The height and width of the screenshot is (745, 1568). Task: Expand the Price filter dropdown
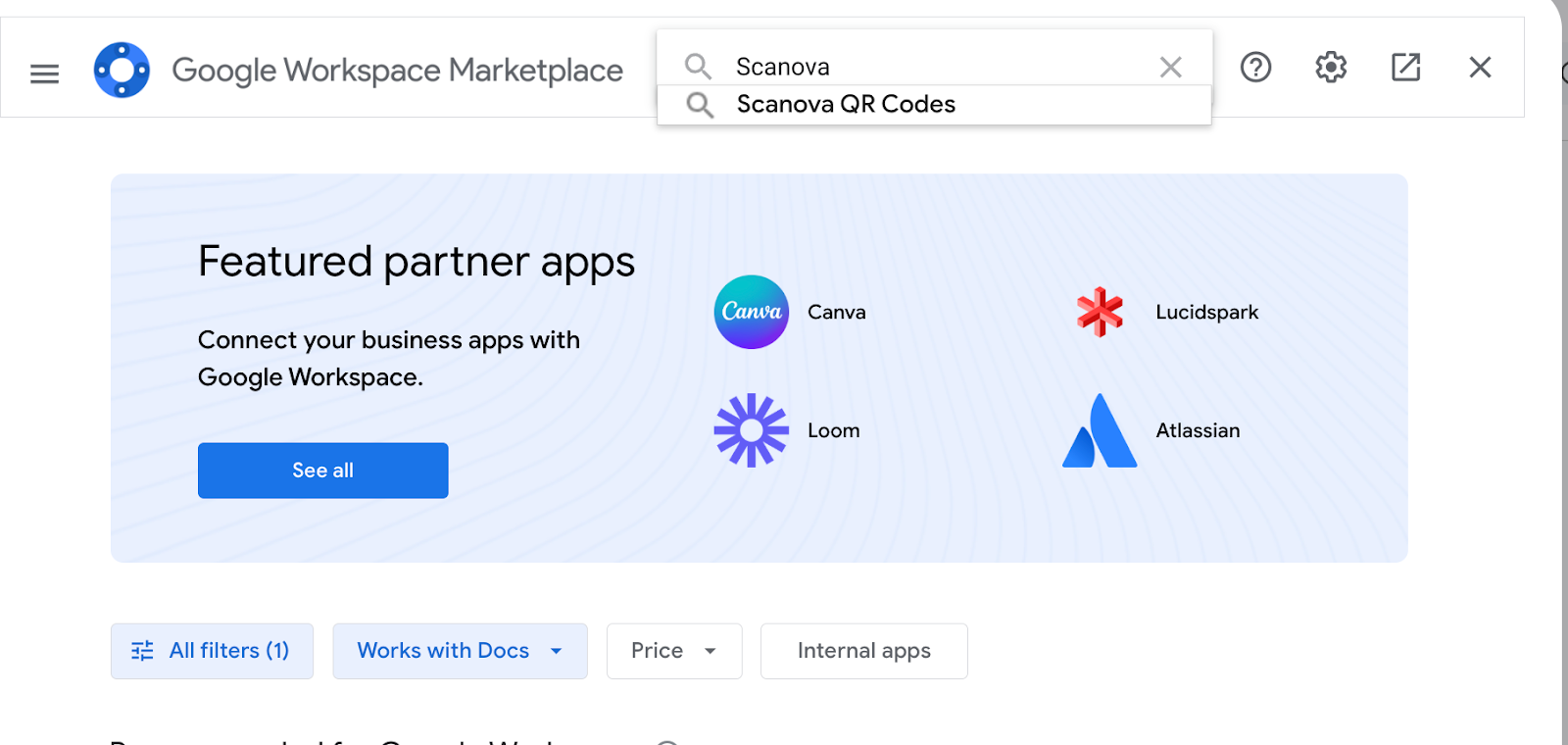(x=673, y=651)
